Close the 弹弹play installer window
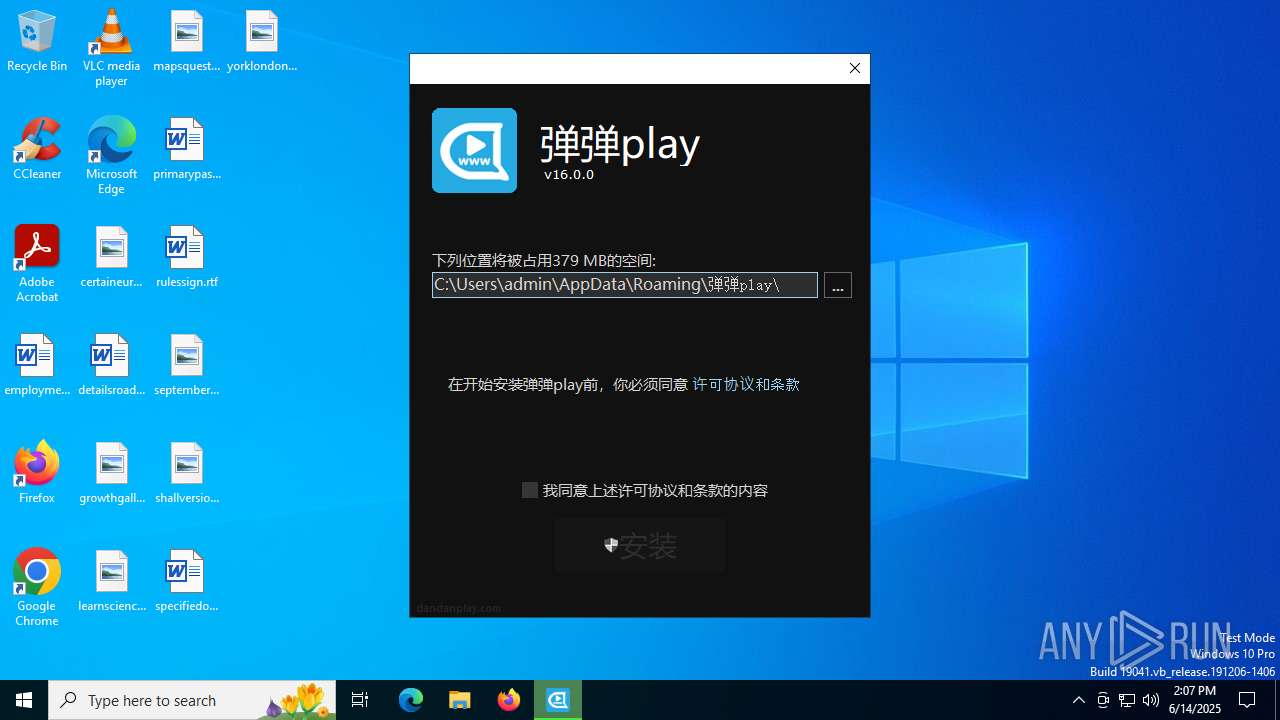 pos(855,68)
